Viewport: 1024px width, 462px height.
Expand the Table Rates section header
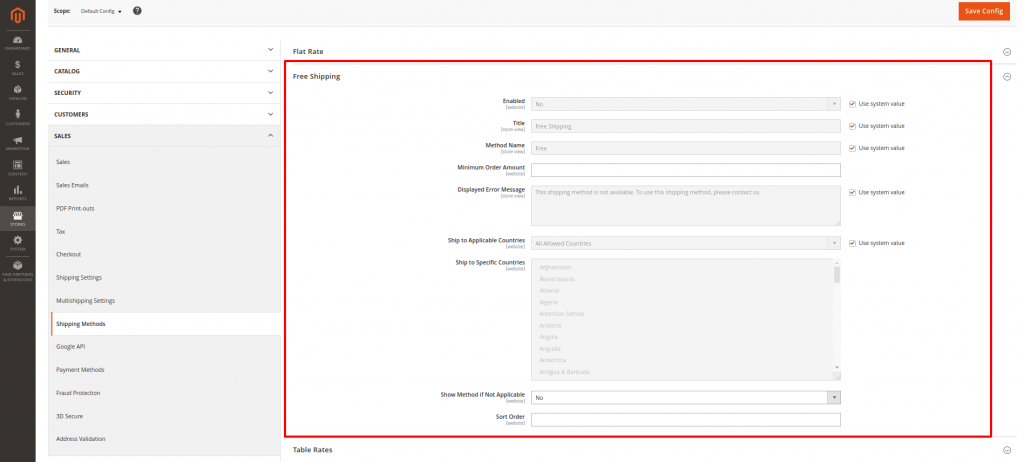[312, 450]
